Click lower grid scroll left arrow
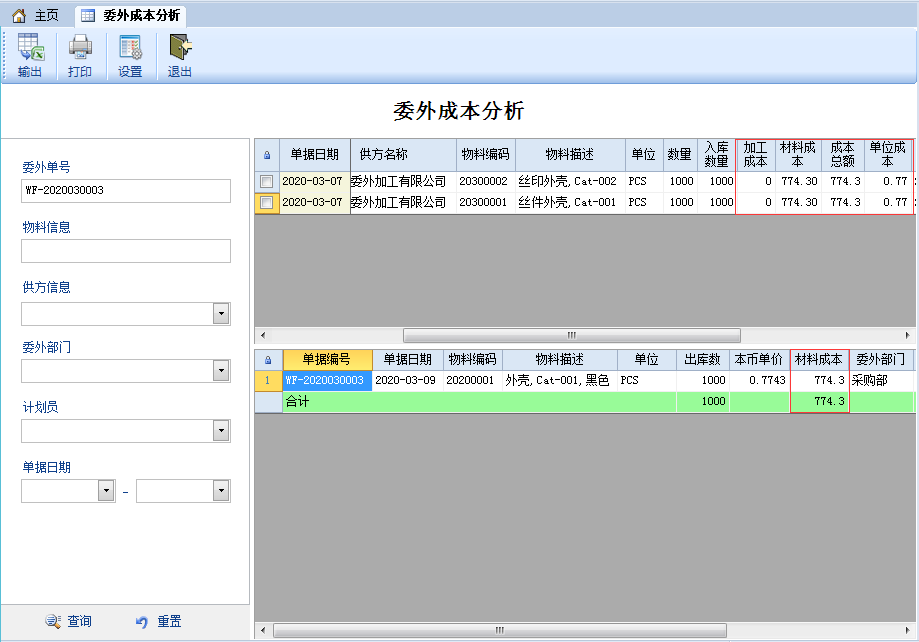Screen dimensions: 919x642 click(263, 630)
